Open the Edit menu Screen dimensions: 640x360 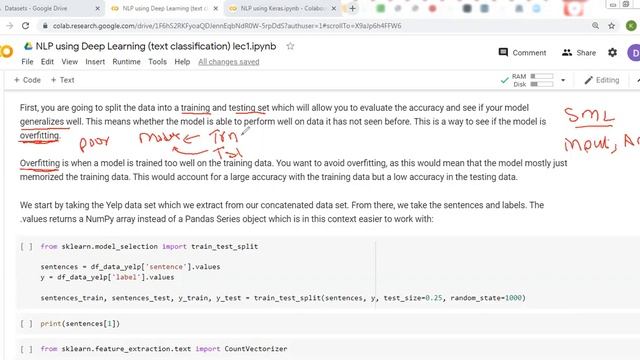pyautogui.click(x=47, y=62)
